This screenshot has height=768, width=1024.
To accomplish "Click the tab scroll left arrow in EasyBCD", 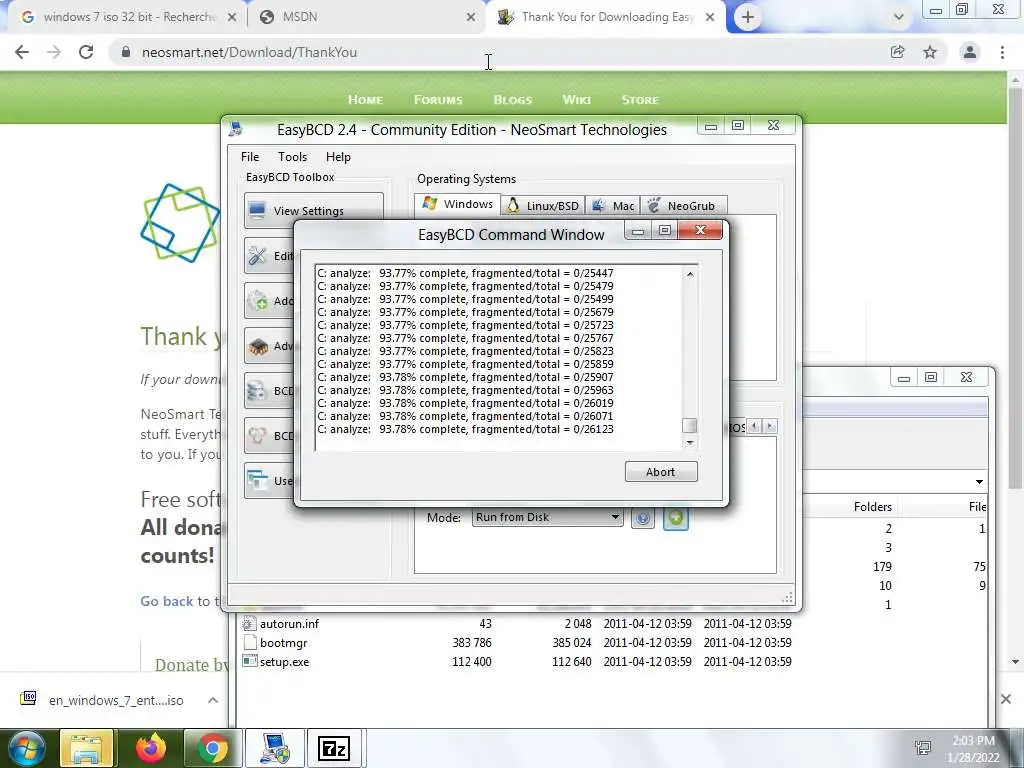I will point(754,426).
